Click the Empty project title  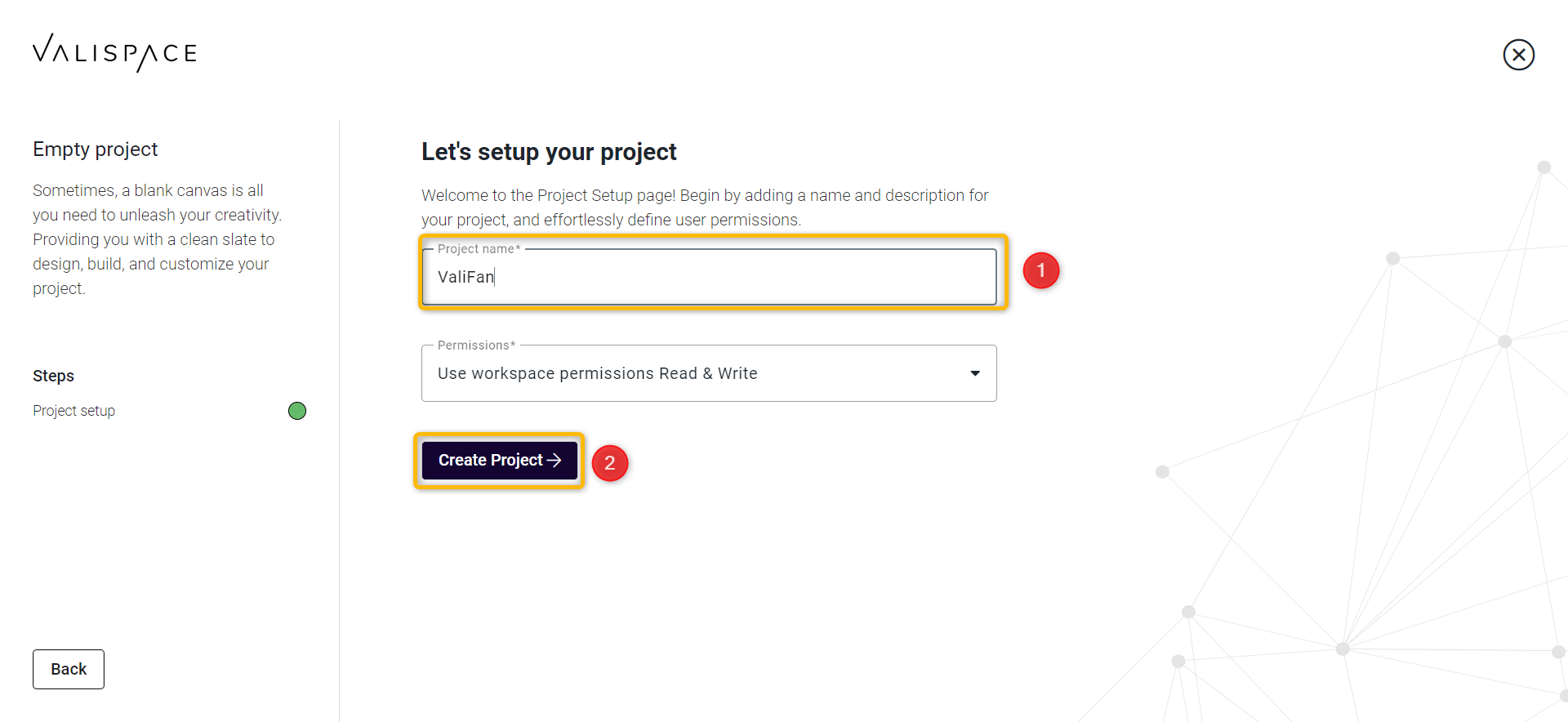(96, 149)
